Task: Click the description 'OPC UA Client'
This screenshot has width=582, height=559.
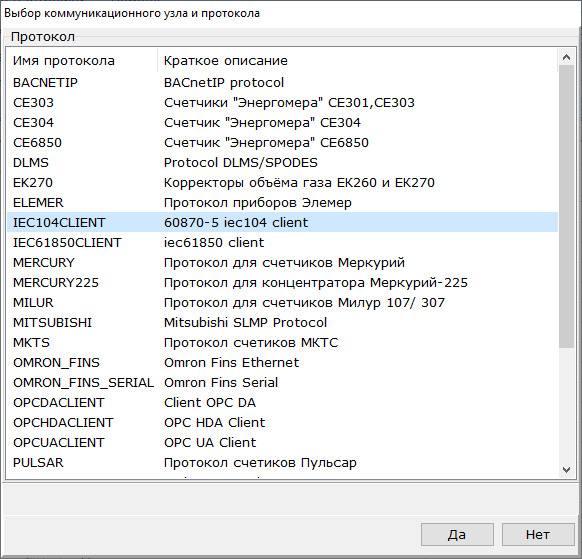Action: point(210,443)
